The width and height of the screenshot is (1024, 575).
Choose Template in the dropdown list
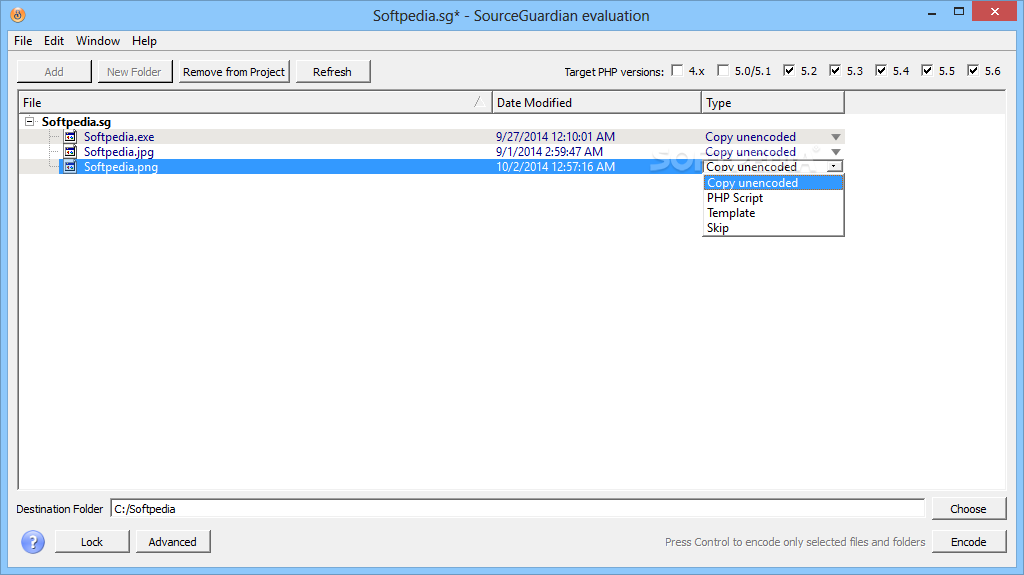pos(773,213)
